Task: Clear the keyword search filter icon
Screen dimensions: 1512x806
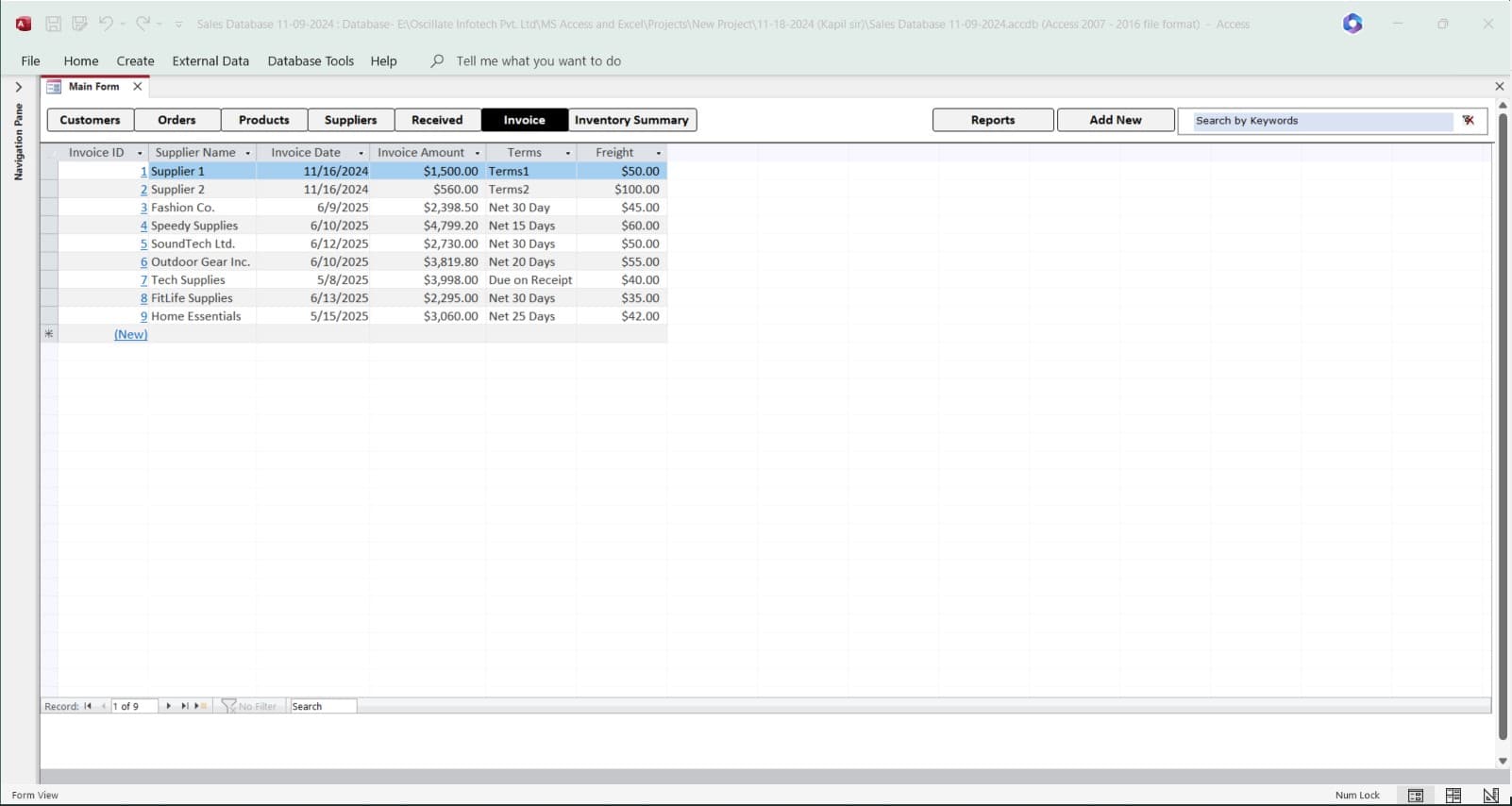Action: (x=1469, y=120)
